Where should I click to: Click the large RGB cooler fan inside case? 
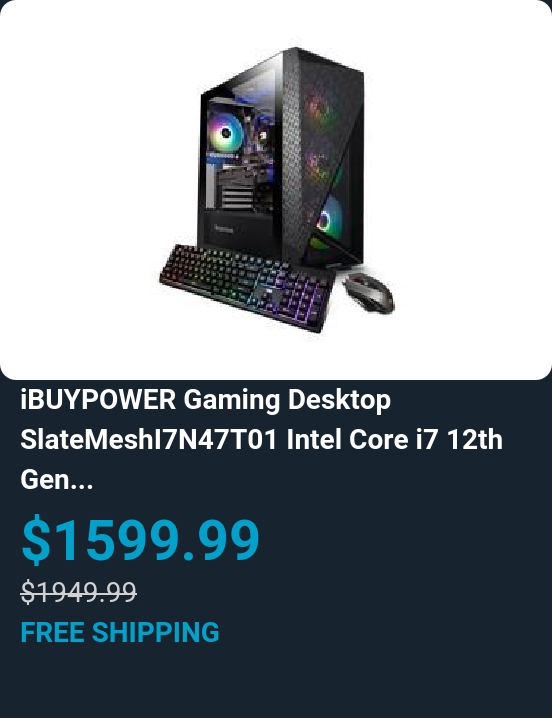(225, 133)
